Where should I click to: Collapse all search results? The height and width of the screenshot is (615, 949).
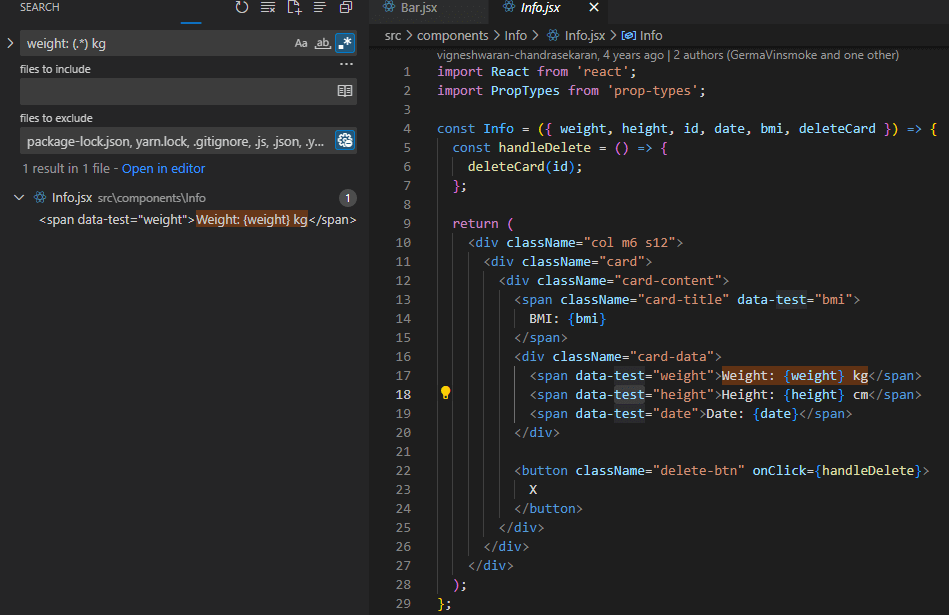click(346, 8)
